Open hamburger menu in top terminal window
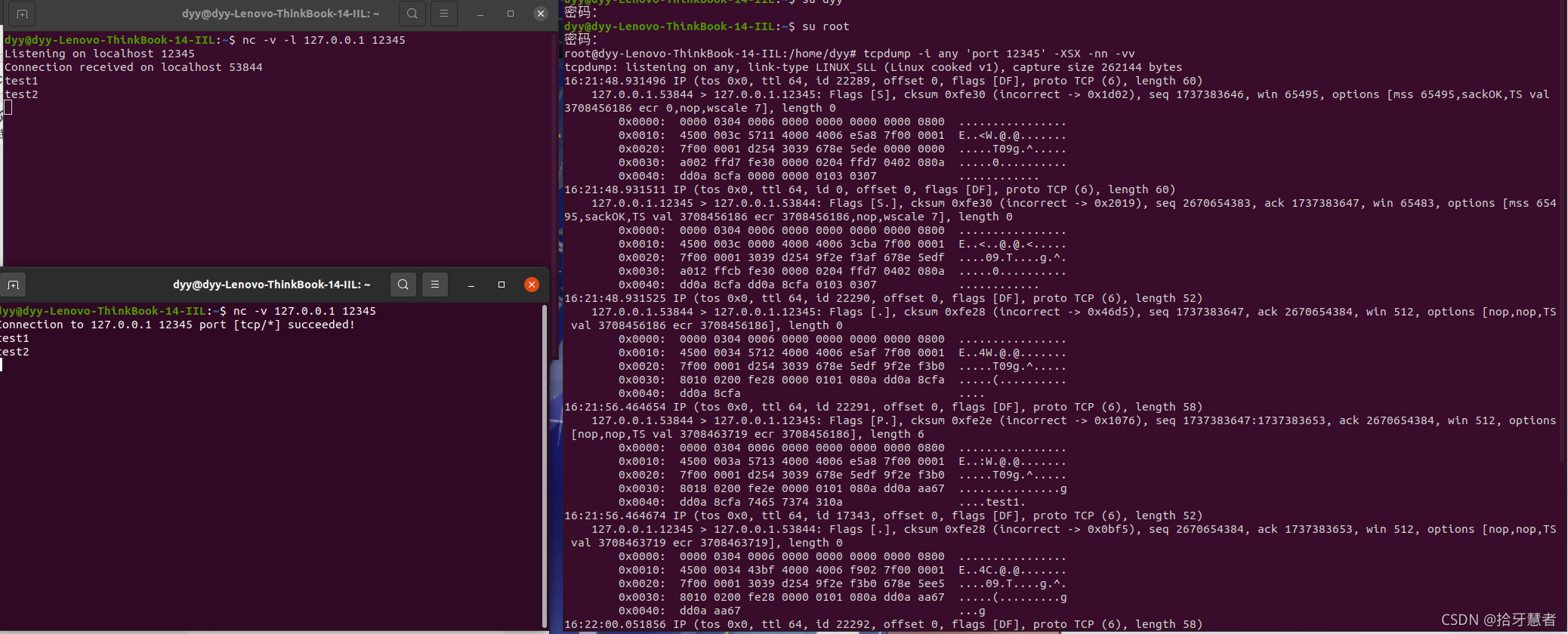 pyautogui.click(x=444, y=14)
